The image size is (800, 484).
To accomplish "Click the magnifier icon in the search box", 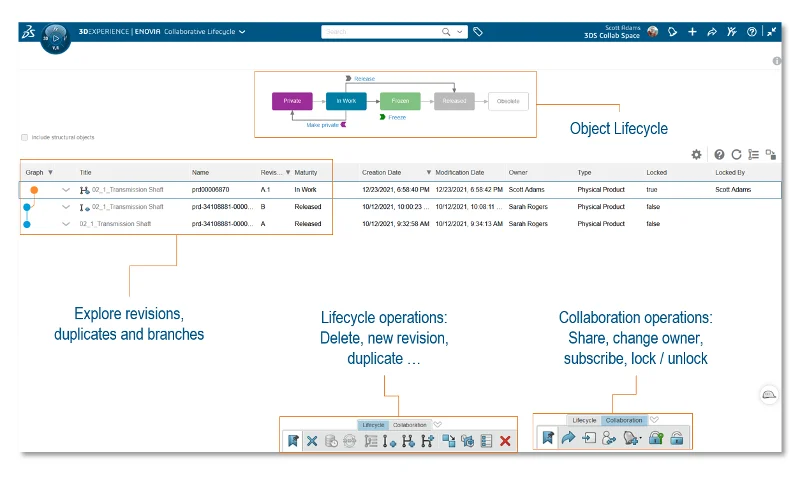I will pyautogui.click(x=446, y=32).
